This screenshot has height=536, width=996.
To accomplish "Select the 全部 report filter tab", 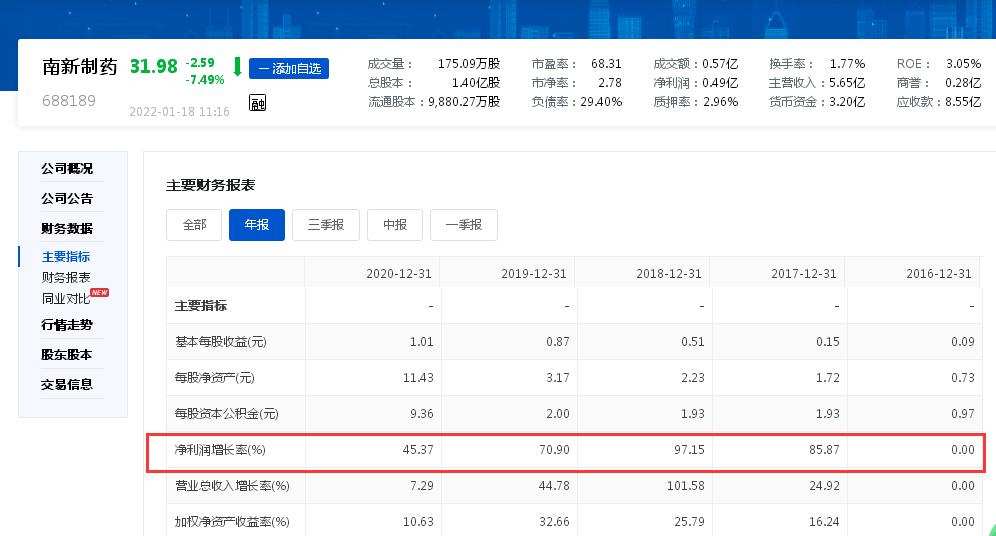I will tap(194, 225).
